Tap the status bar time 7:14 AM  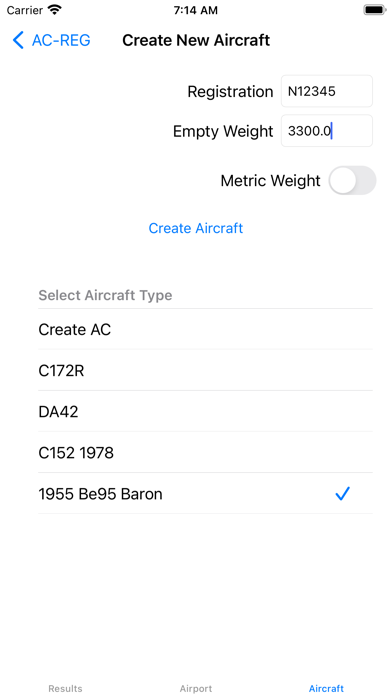point(196,10)
